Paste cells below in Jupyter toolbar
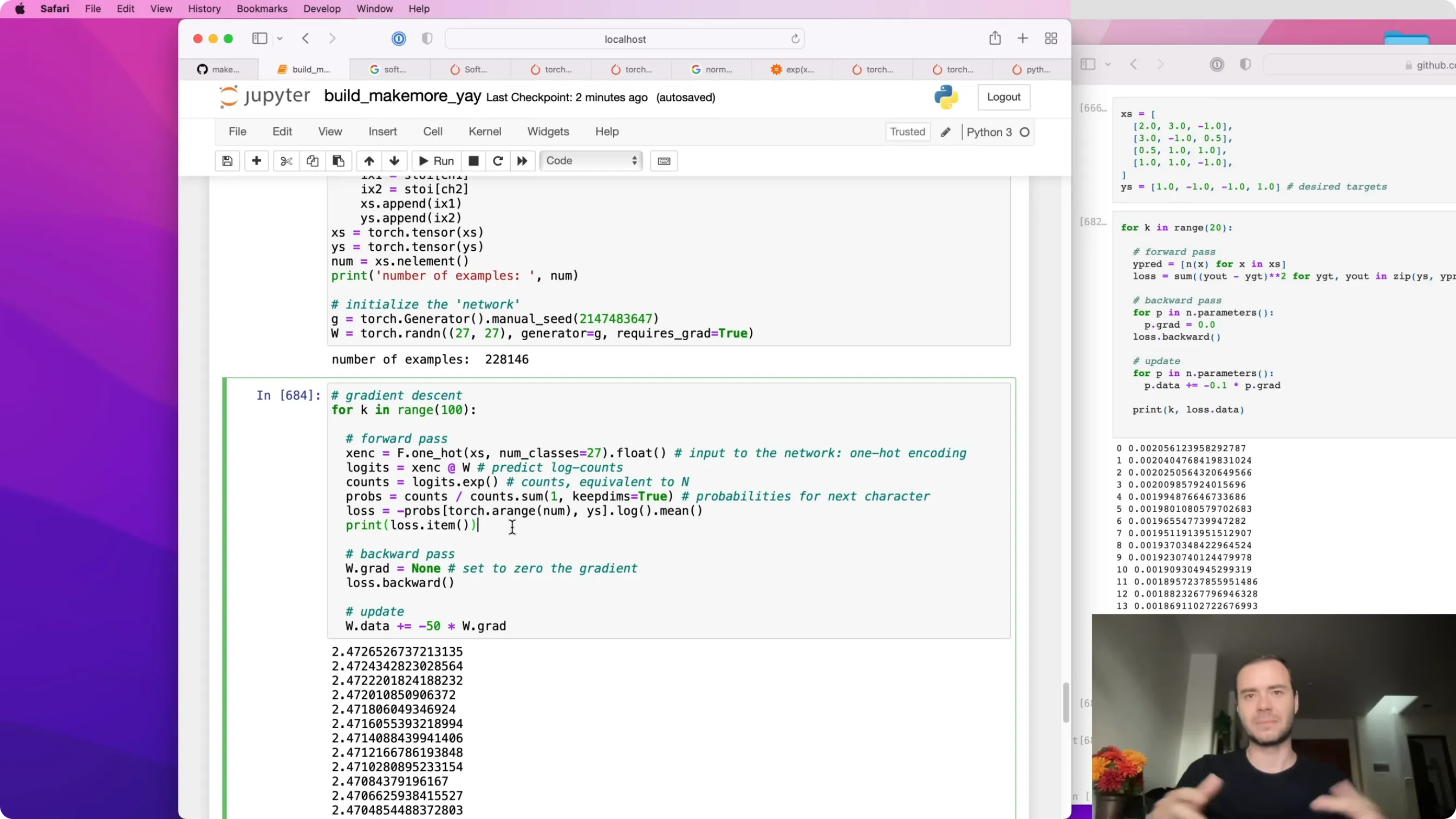Screen dimensions: 1456x819 click(x=339, y=161)
